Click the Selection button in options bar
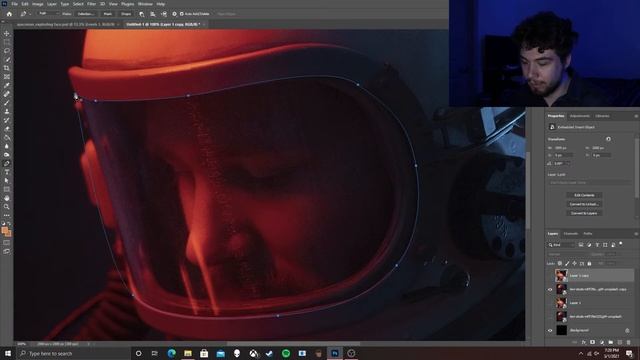The height and width of the screenshot is (360, 640). [85, 14]
